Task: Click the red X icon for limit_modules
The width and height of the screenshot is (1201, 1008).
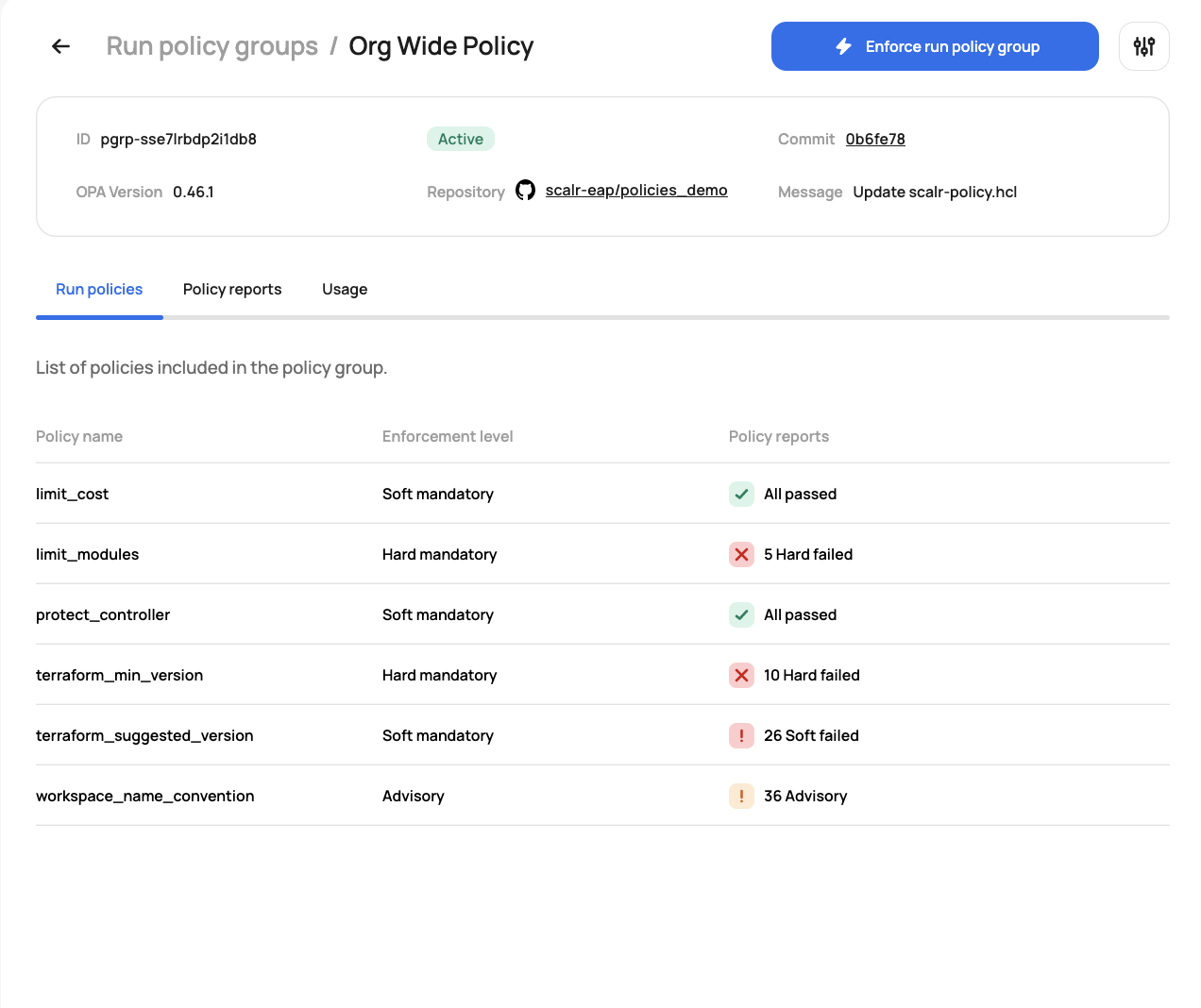Action: click(x=741, y=554)
